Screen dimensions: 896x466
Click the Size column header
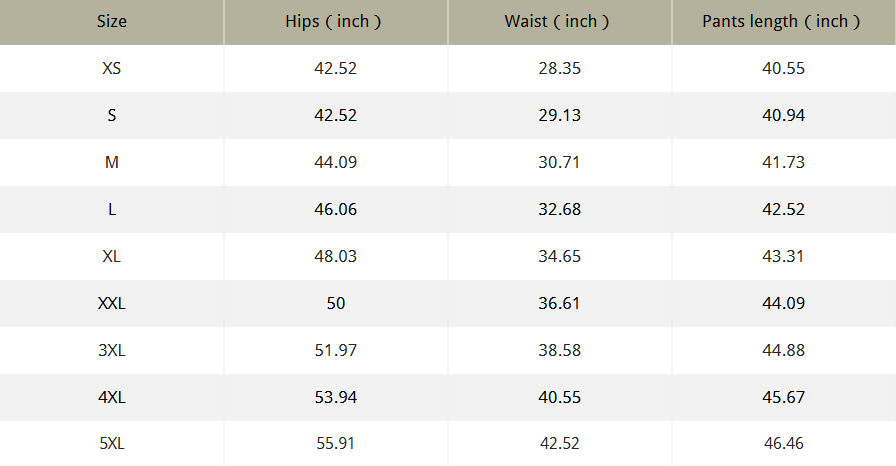pyautogui.click(x=112, y=21)
